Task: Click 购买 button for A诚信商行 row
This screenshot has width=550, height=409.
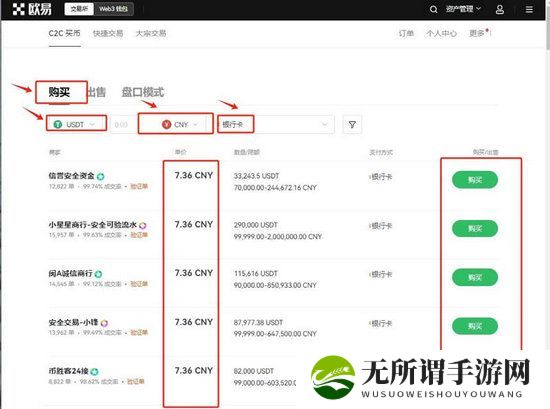Action: [475, 277]
